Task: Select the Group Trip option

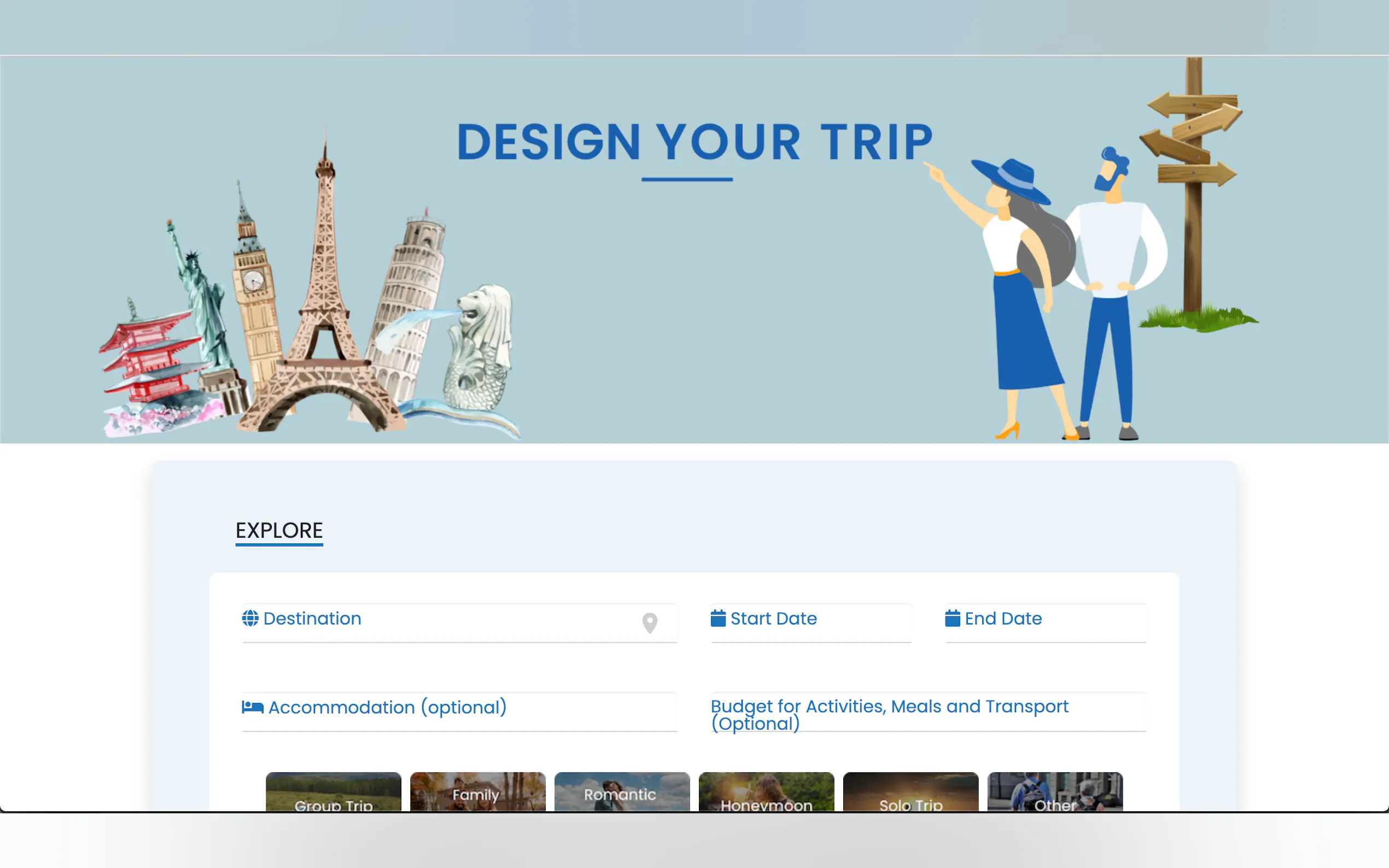Action: pos(333,791)
